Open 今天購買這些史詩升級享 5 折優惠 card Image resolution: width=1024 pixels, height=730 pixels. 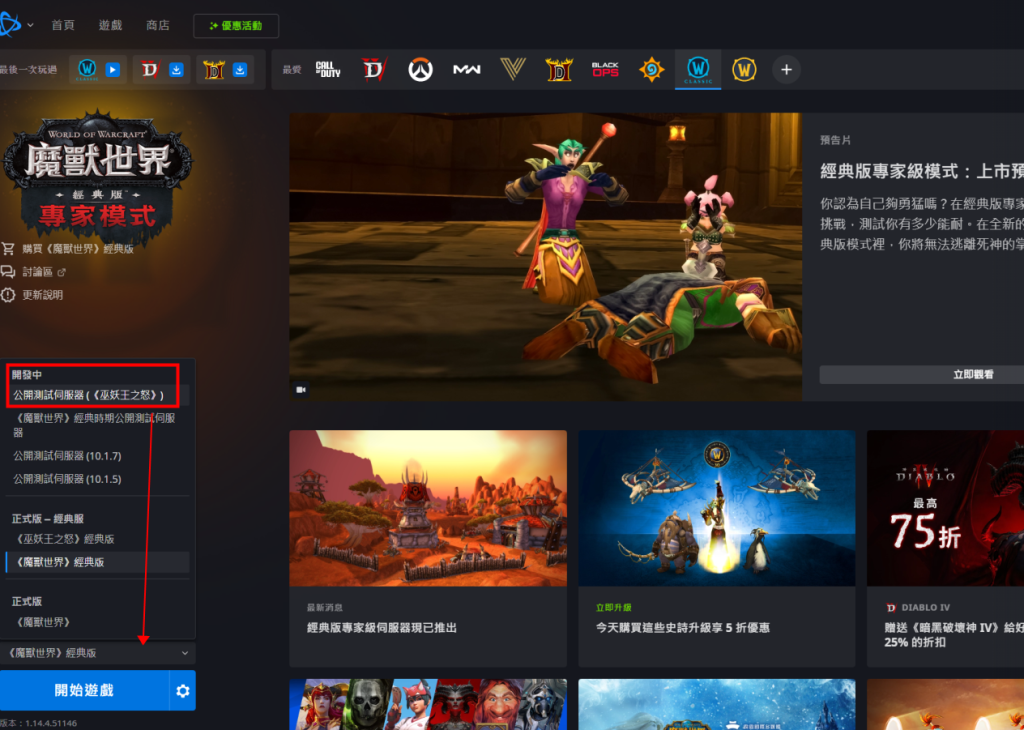pyautogui.click(x=717, y=548)
